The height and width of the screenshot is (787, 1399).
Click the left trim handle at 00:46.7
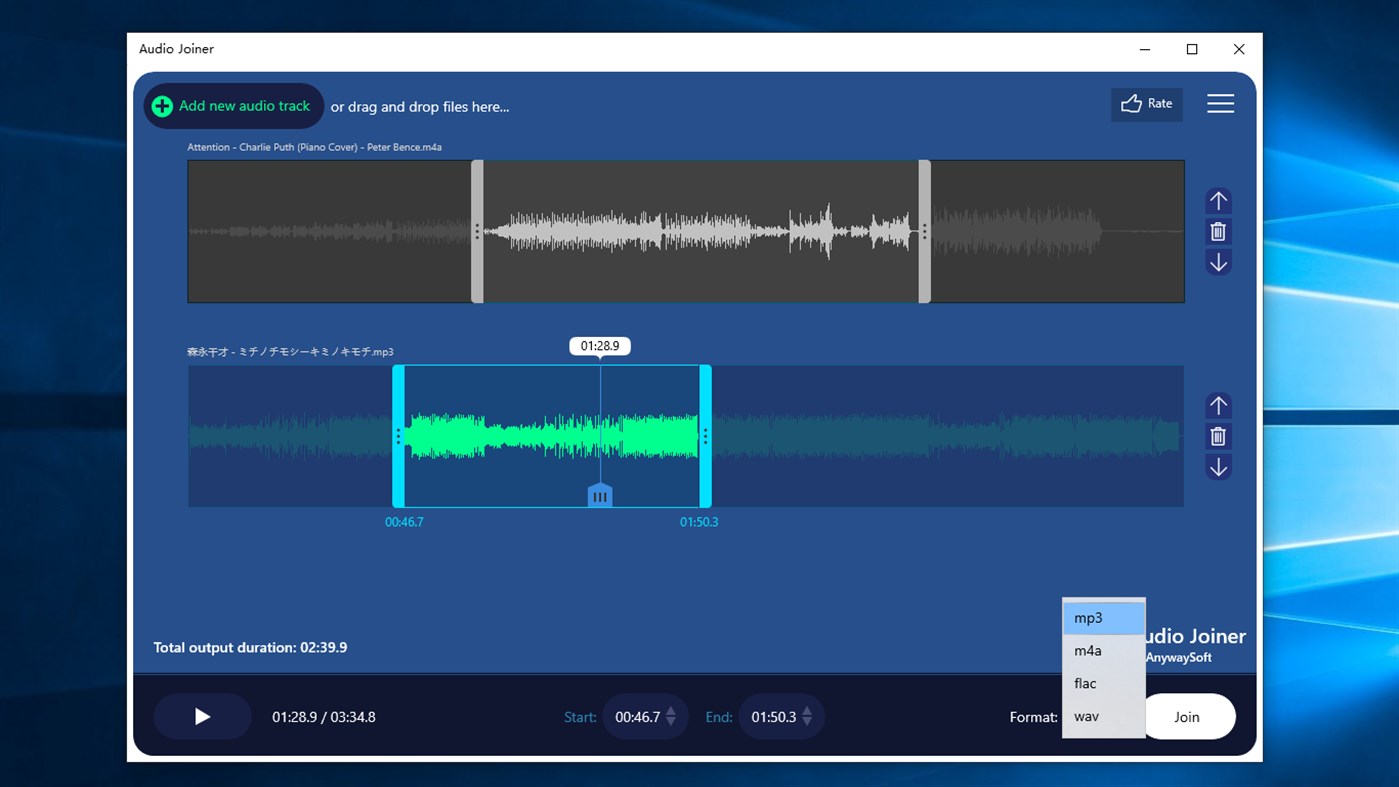click(x=398, y=436)
